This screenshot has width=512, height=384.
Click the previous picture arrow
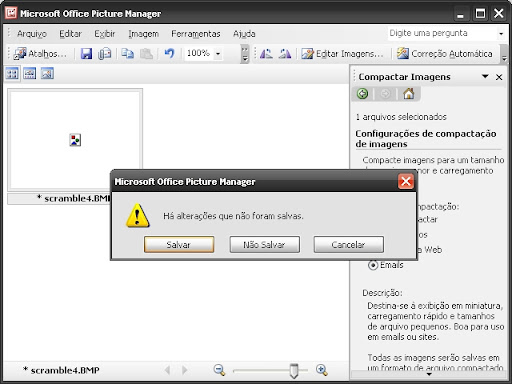pos(168,370)
